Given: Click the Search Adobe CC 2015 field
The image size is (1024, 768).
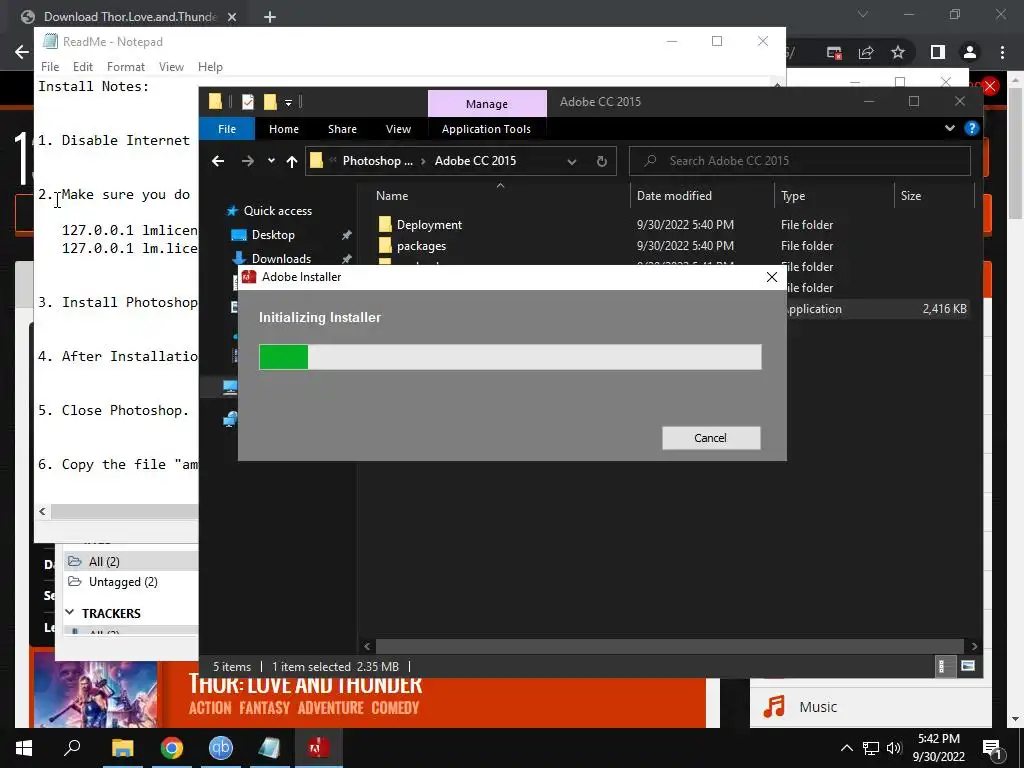Looking at the screenshot, I should click(799, 161).
